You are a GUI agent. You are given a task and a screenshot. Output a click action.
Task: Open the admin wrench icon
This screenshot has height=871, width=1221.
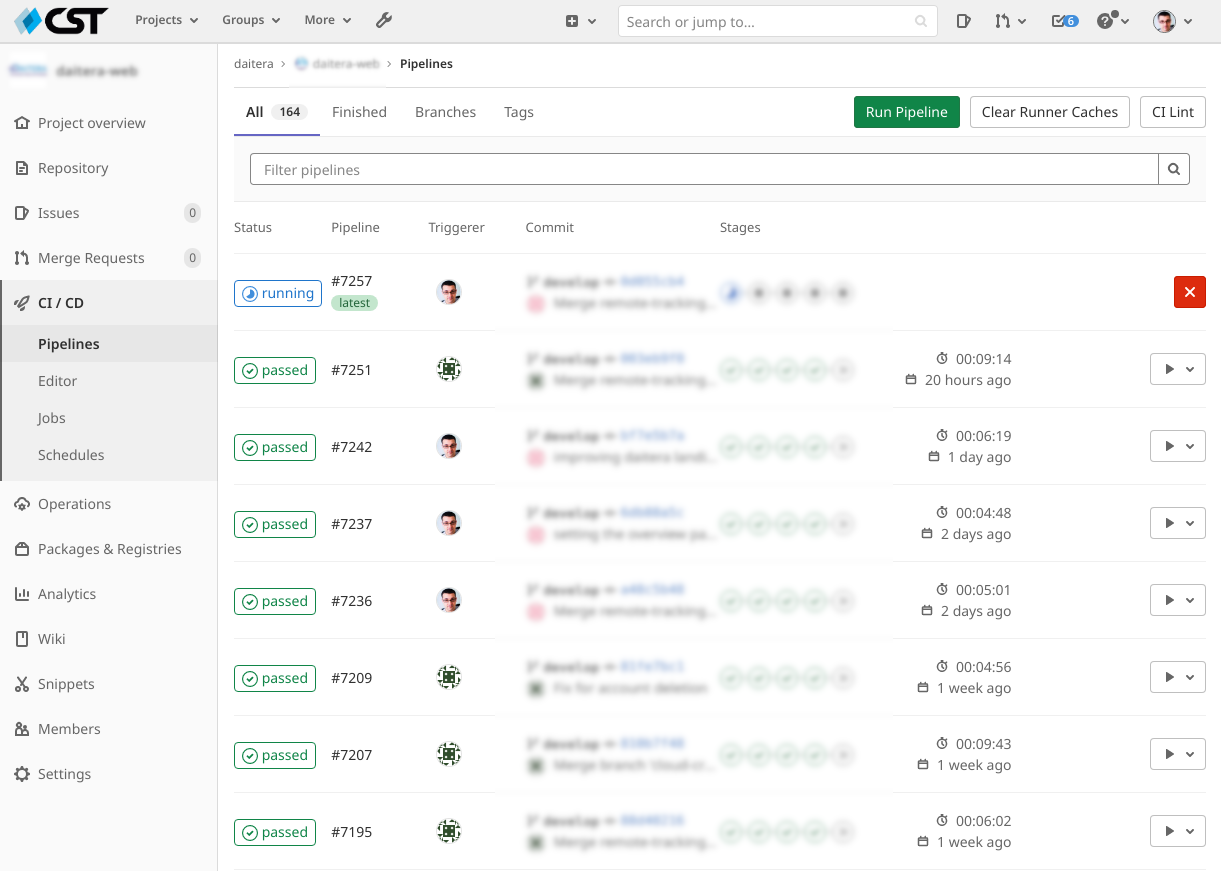(x=384, y=20)
